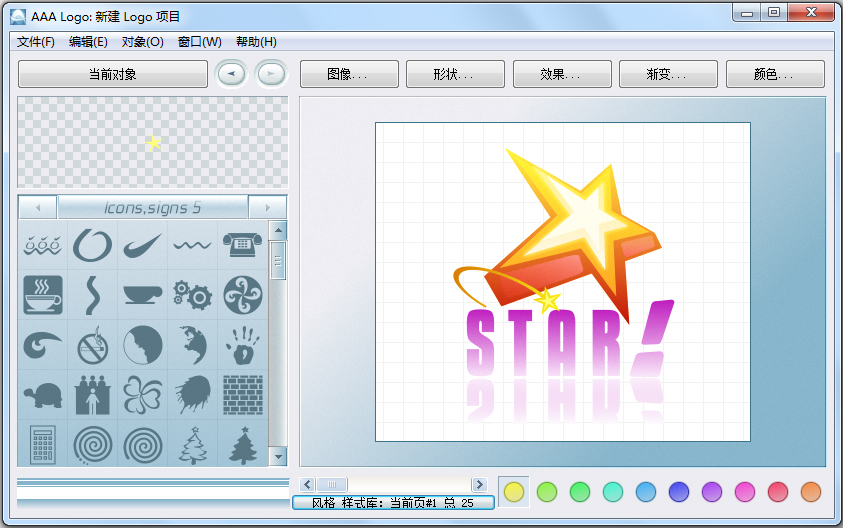Click the 效果... button

(x=561, y=74)
